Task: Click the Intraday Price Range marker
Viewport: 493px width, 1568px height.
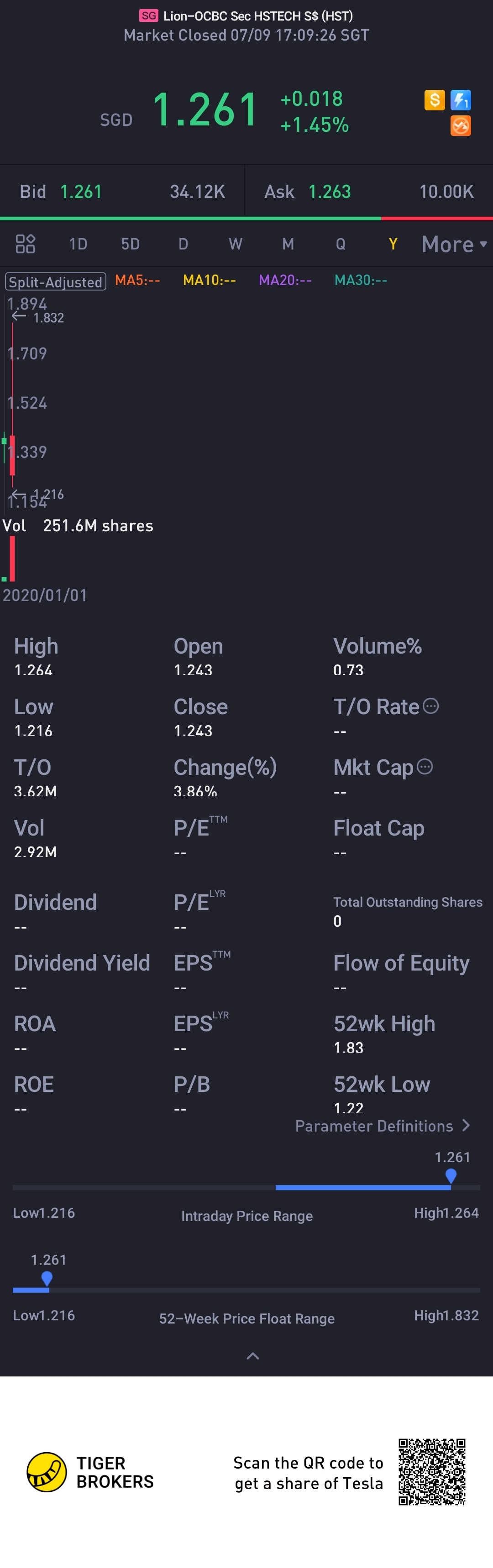Action: (451, 1175)
